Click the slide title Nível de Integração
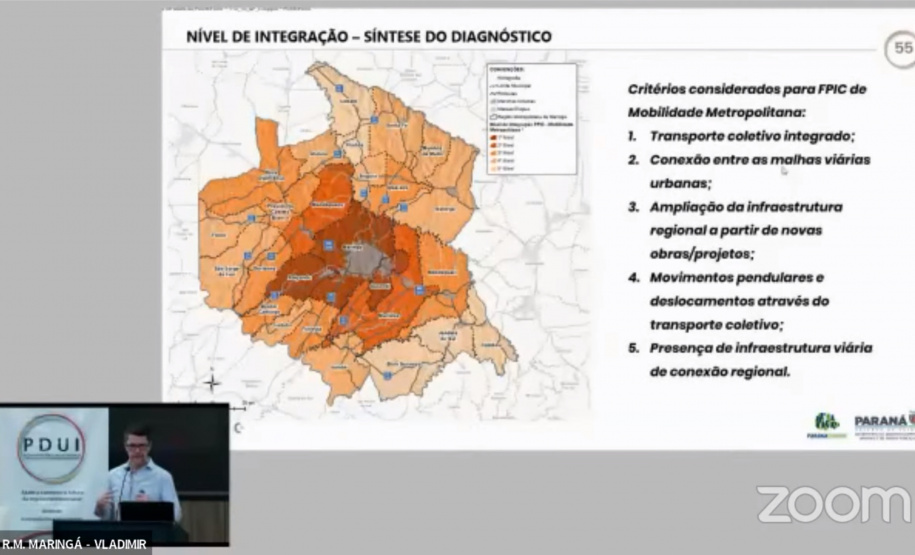Image resolution: width=915 pixels, height=555 pixels. [368, 37]
